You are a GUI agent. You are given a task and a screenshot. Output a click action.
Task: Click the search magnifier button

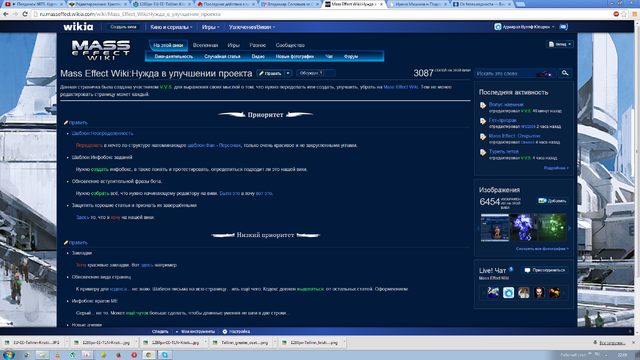565,73
